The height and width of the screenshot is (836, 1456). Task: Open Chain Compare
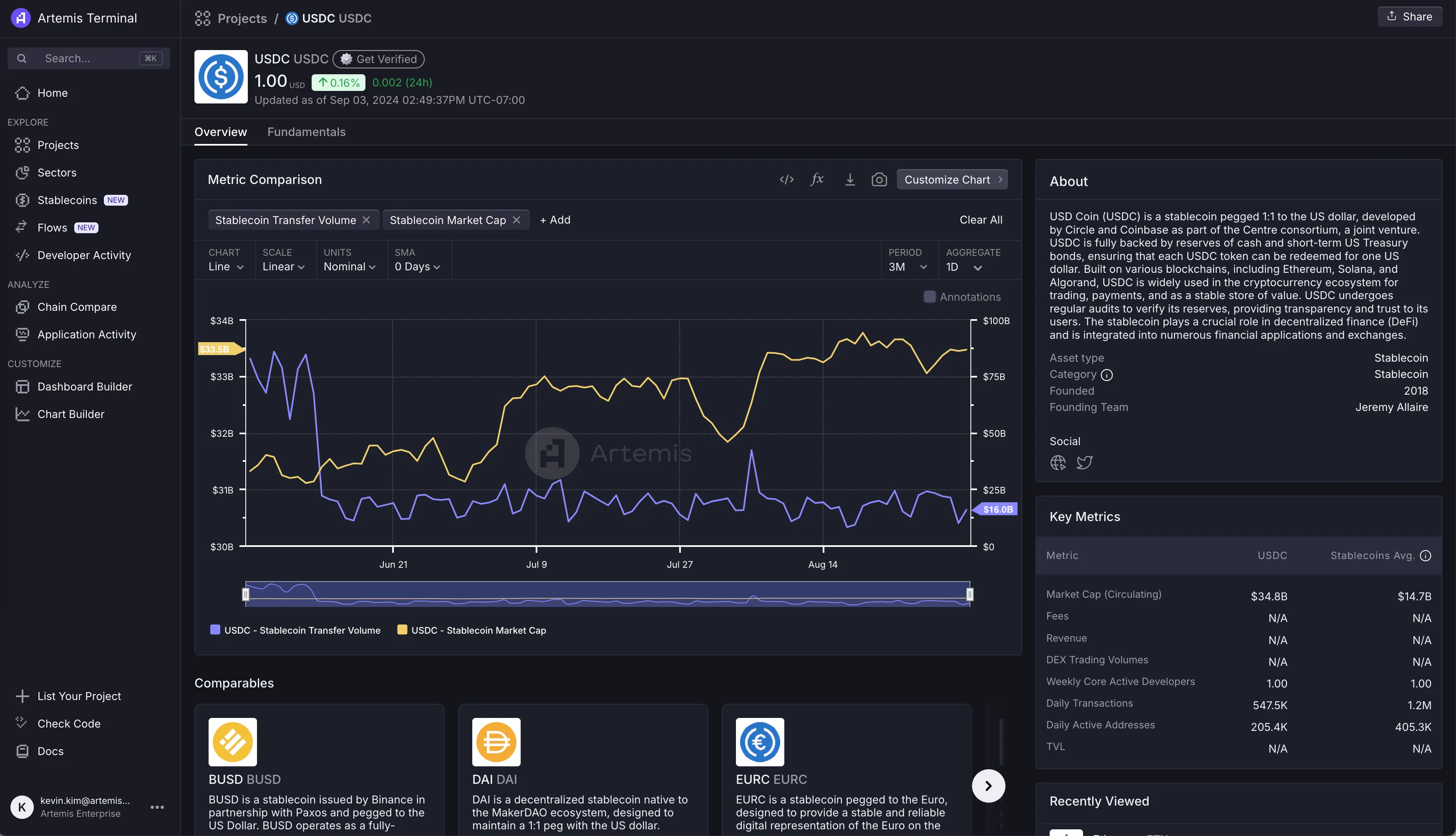(77, 307)
